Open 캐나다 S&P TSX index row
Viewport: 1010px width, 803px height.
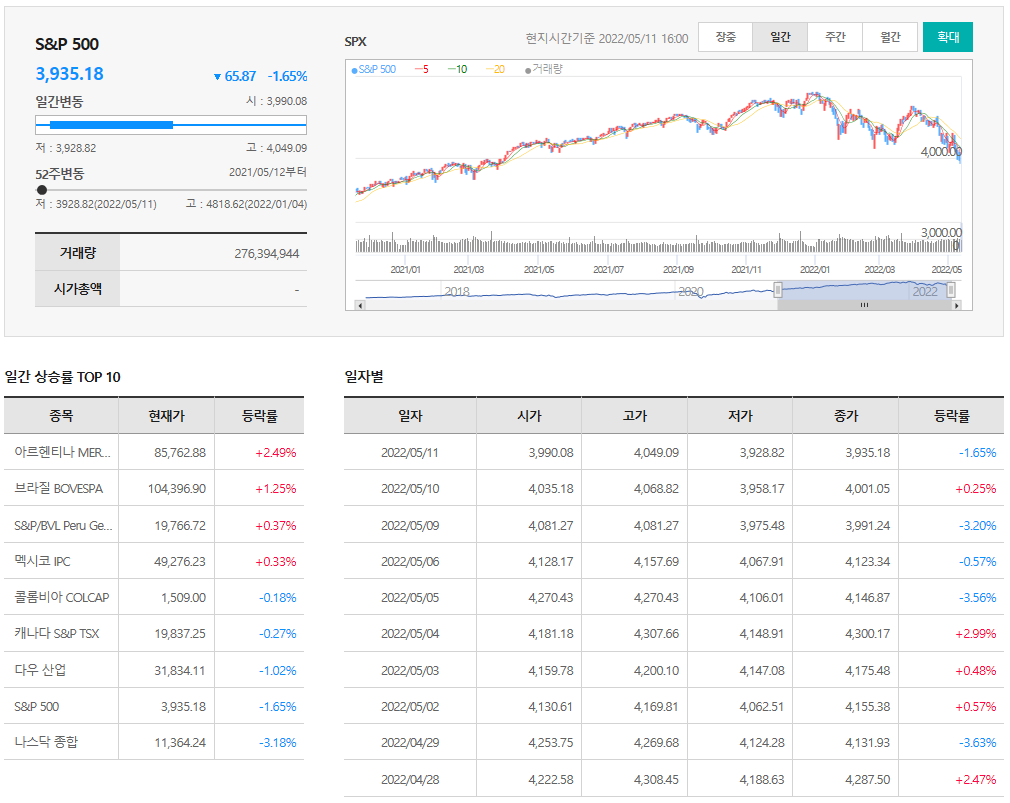click(x=154, y=633)
